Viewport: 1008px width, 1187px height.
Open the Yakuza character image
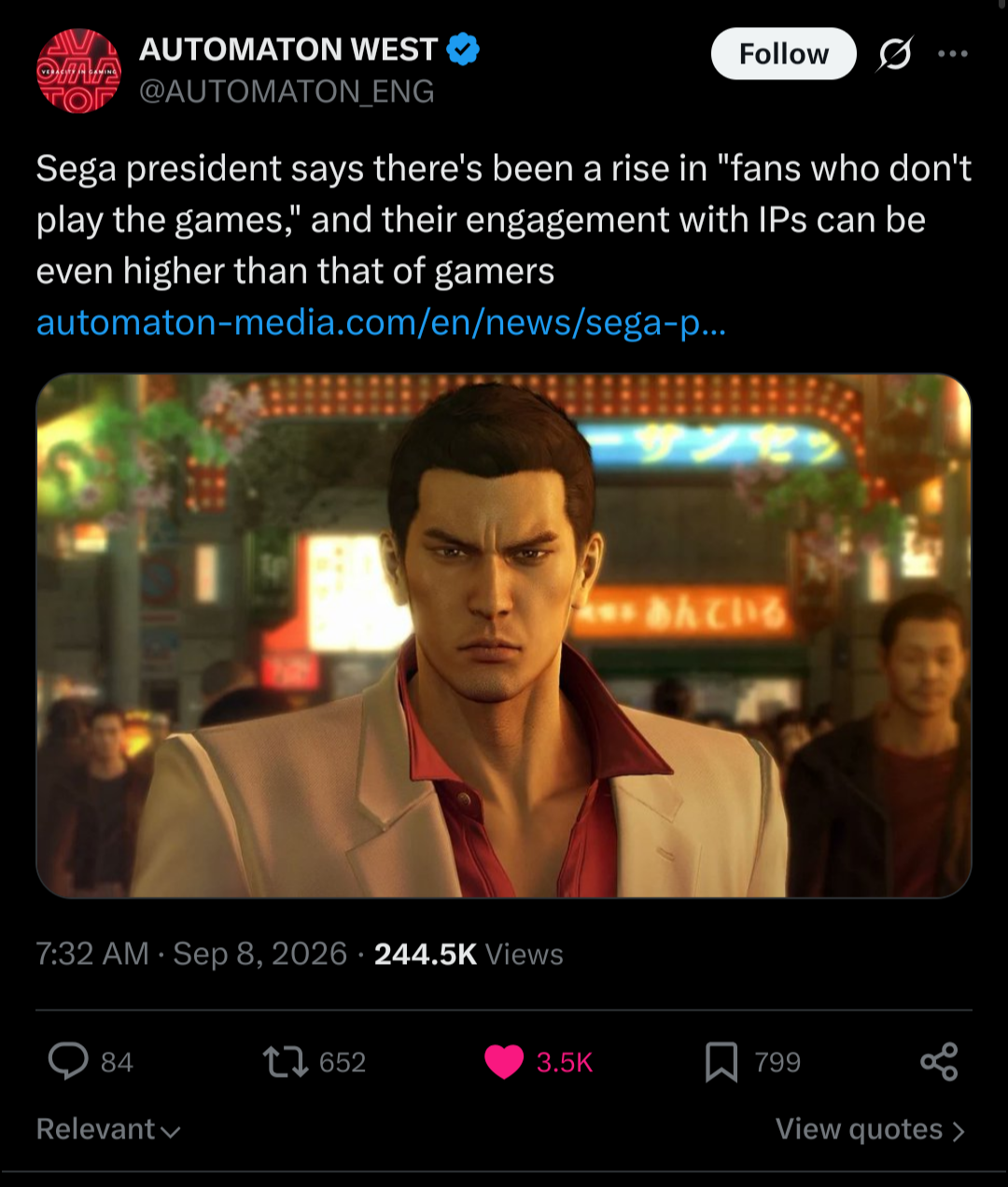pos(504,635)
